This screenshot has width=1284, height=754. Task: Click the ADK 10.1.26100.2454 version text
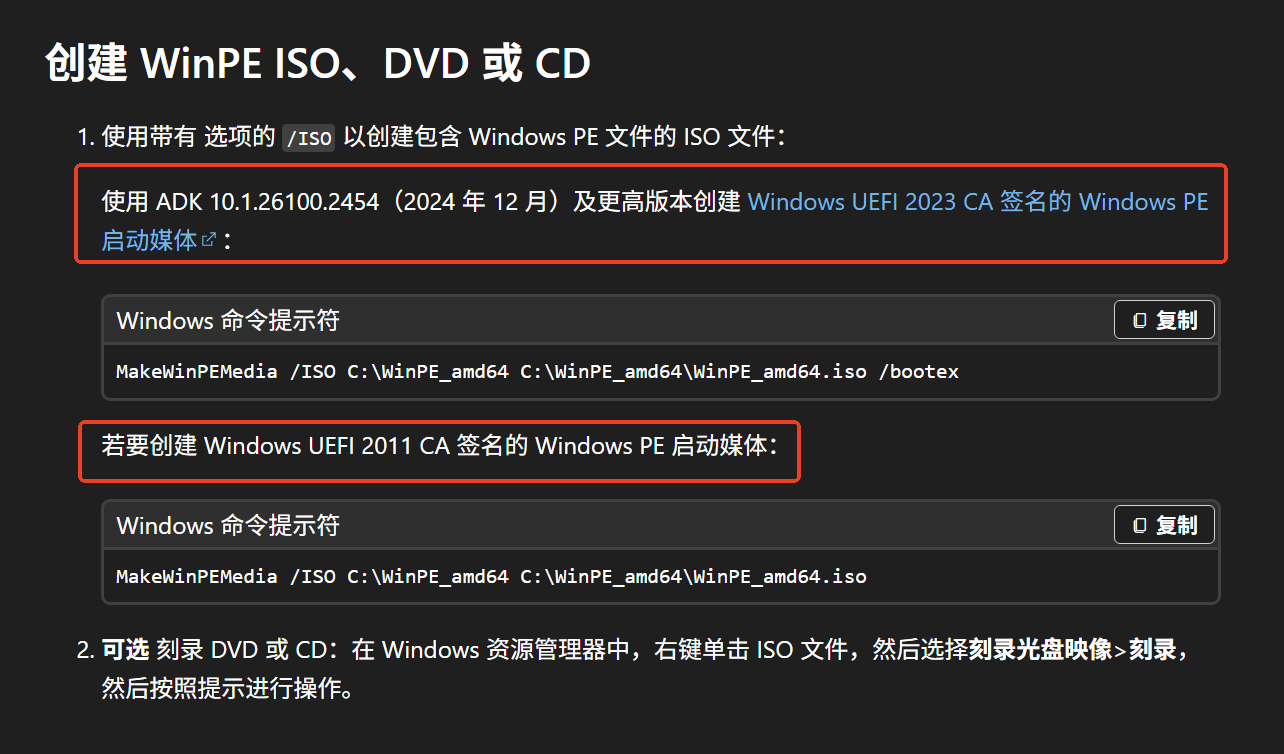[x=268, y=201]
